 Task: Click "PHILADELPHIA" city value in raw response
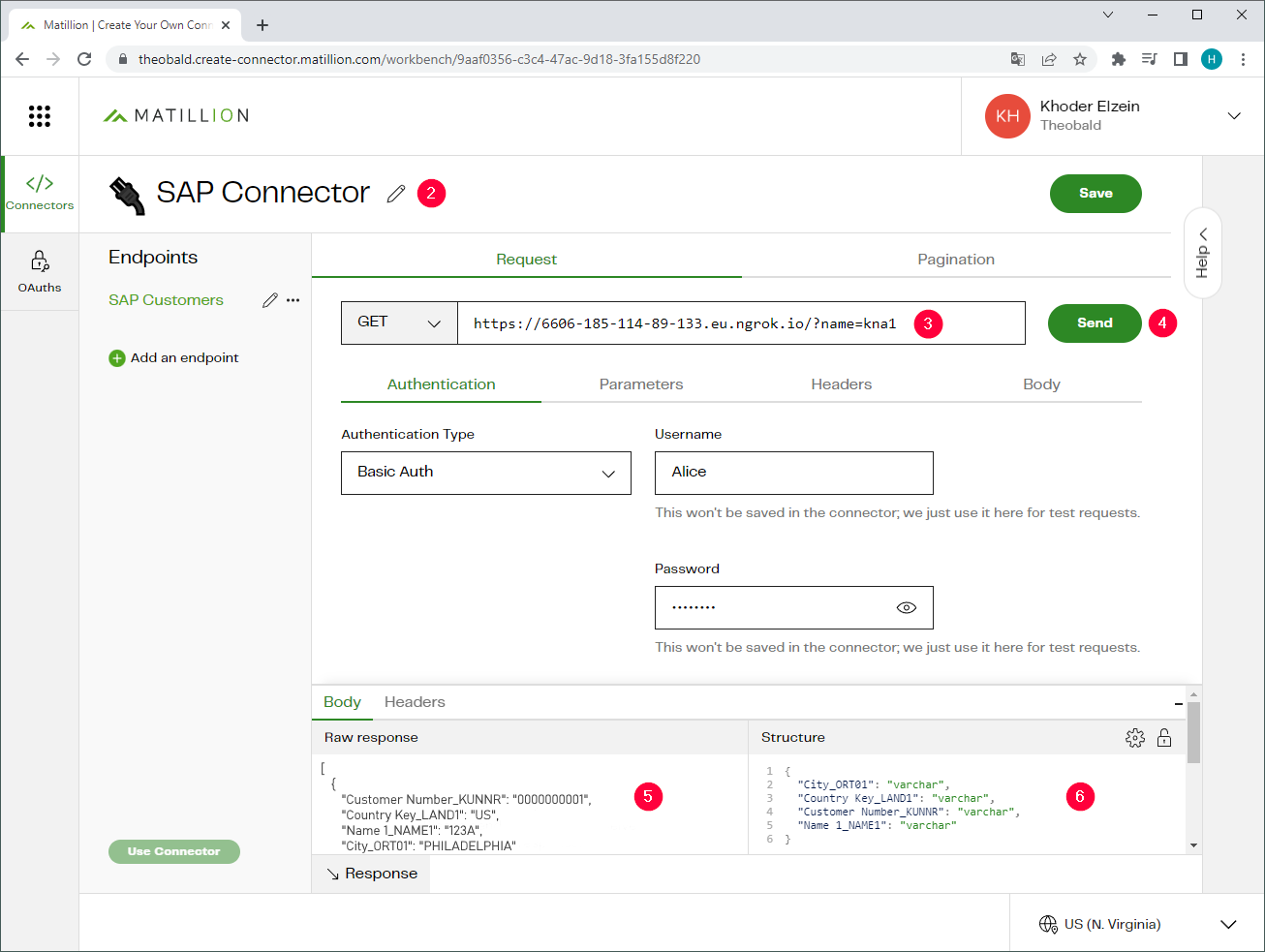click(469, 846)
